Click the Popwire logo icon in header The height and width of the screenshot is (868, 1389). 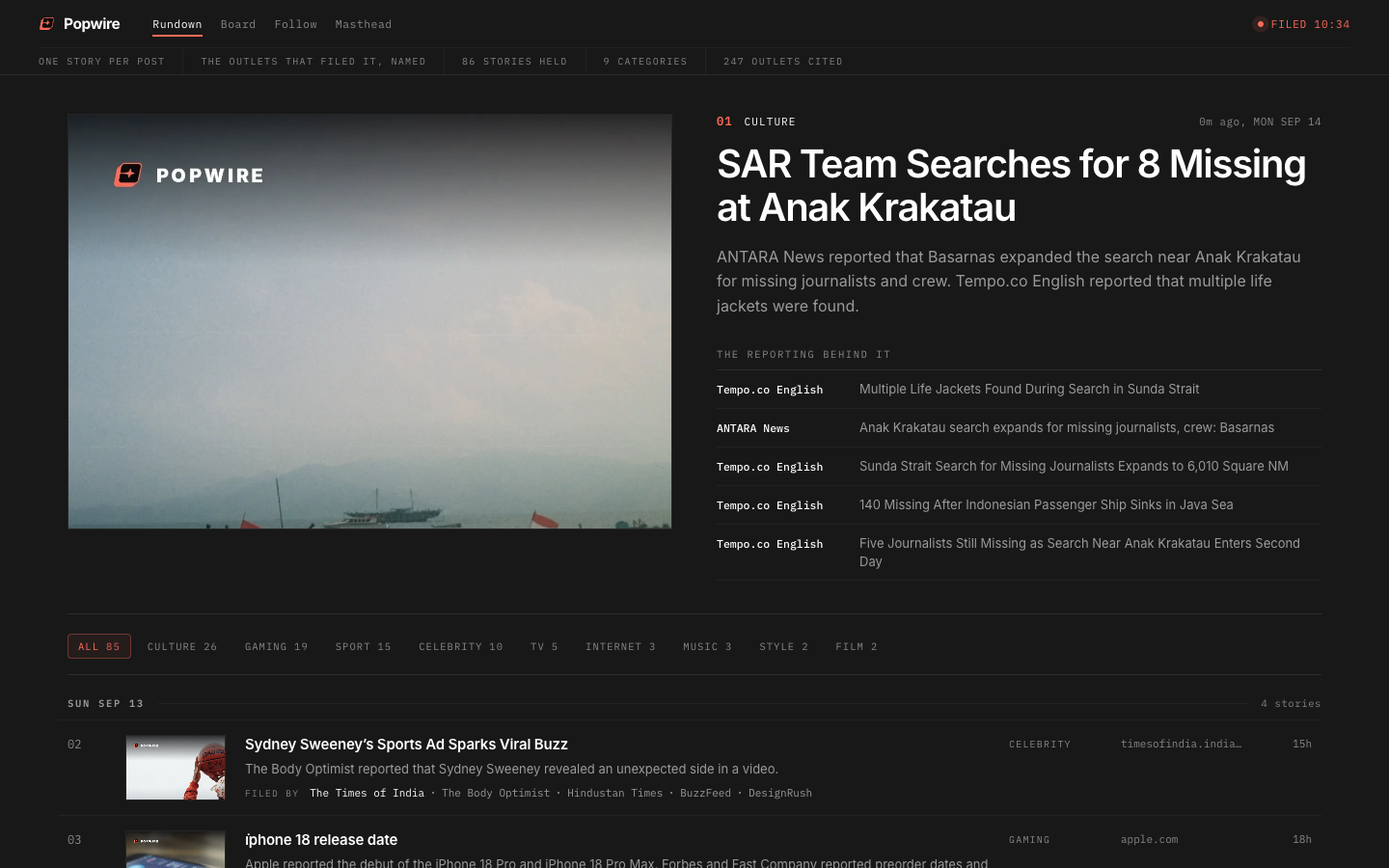[46, 24]
